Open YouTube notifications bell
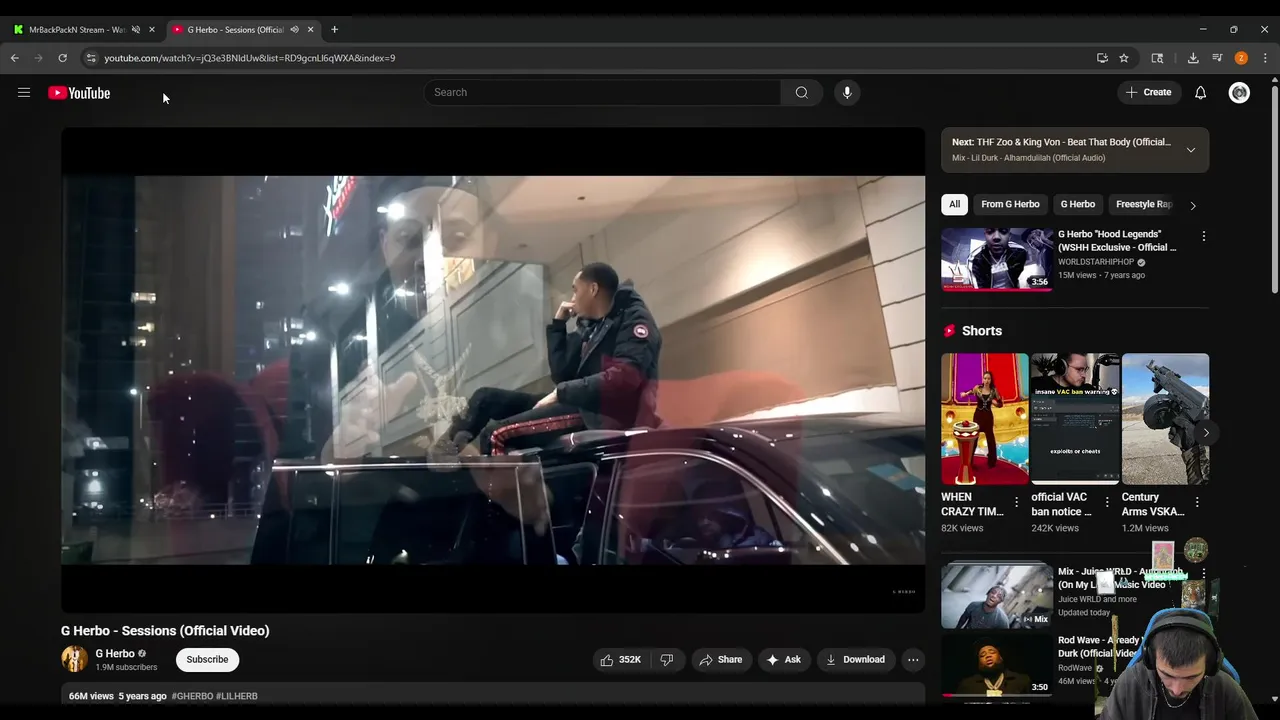Viewport: 1280px width, 720px height. [1200, 93]
